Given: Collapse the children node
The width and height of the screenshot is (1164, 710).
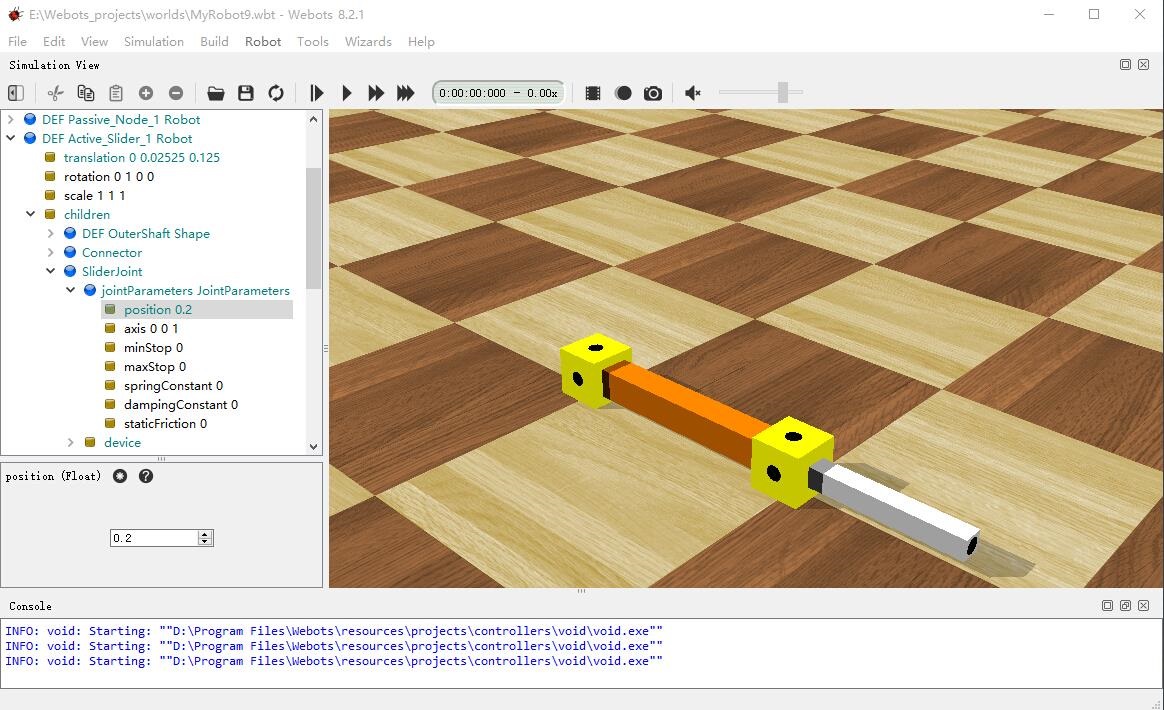Looking at the screenshot, I should click(30, 214).
